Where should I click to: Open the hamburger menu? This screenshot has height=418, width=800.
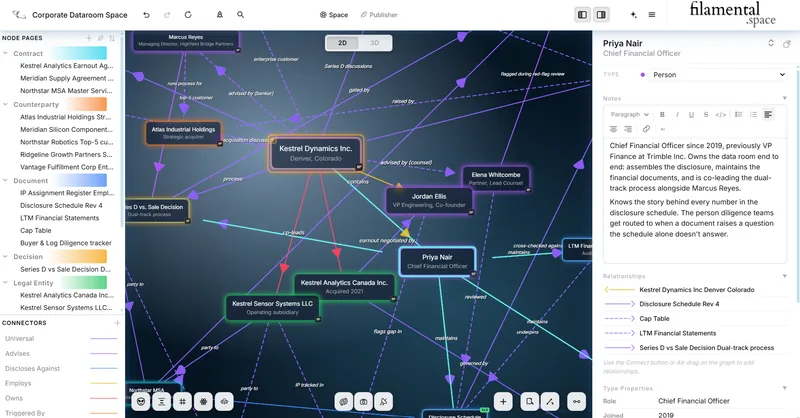click(x=652, y=15)
